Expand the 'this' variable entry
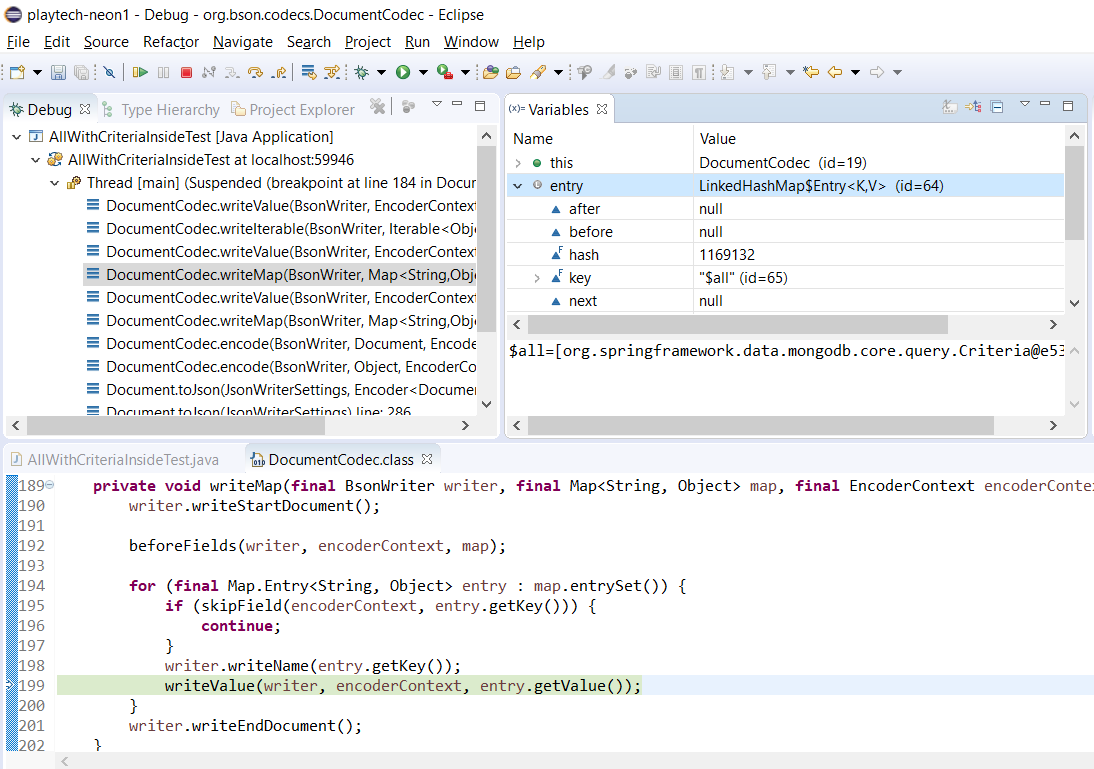 (x=519, y=162)
